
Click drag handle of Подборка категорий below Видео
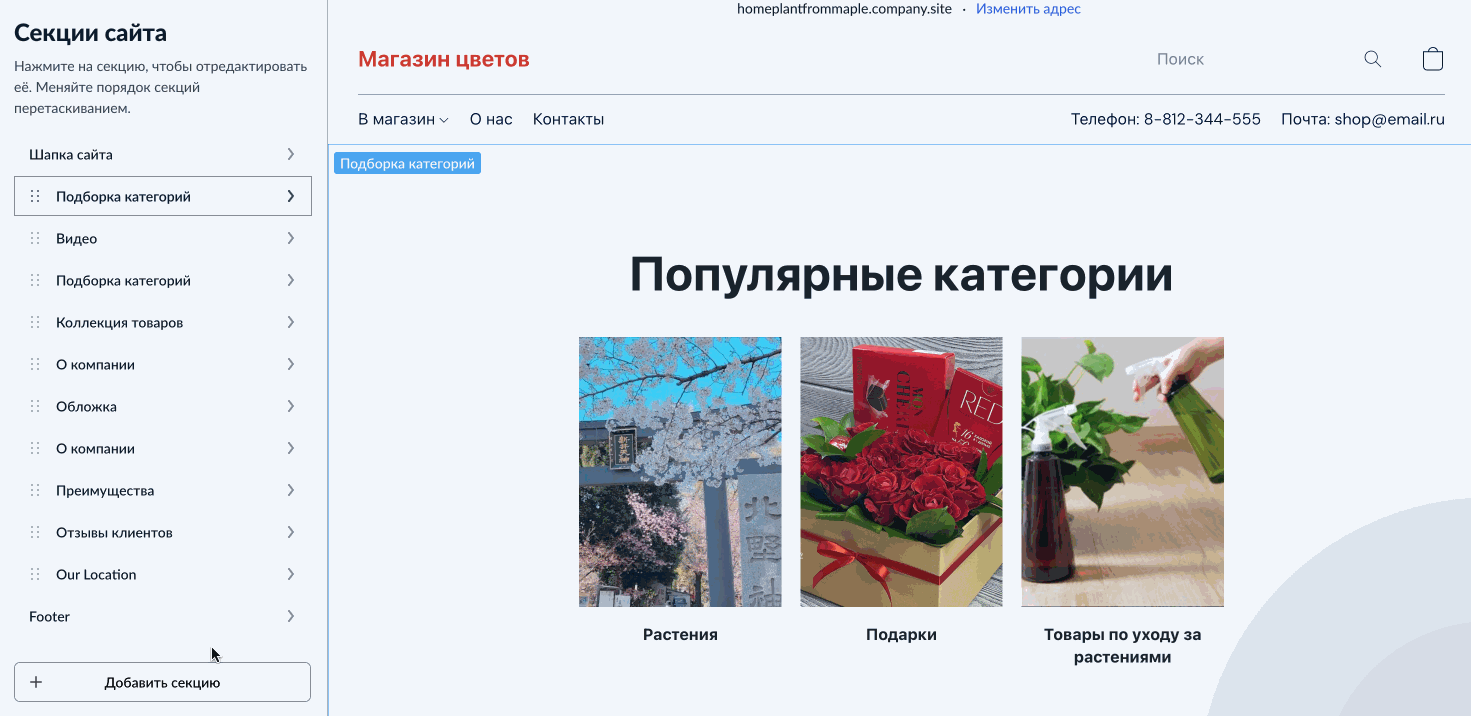pyautogui.click(x=36, y=280)
